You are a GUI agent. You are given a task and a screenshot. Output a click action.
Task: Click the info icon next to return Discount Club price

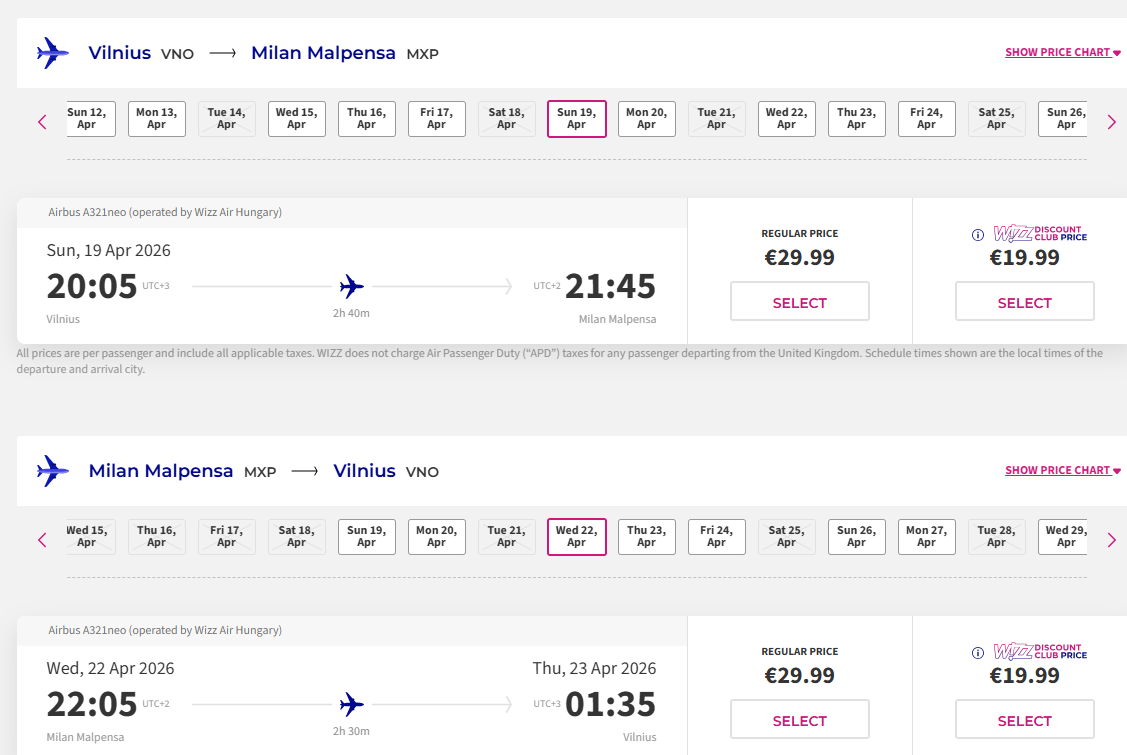[x=978, y=653]
